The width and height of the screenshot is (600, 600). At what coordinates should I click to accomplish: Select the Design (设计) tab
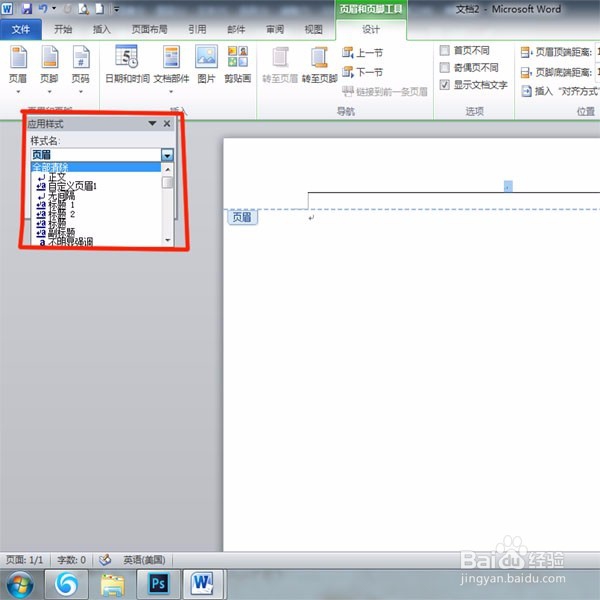(371, 29)
